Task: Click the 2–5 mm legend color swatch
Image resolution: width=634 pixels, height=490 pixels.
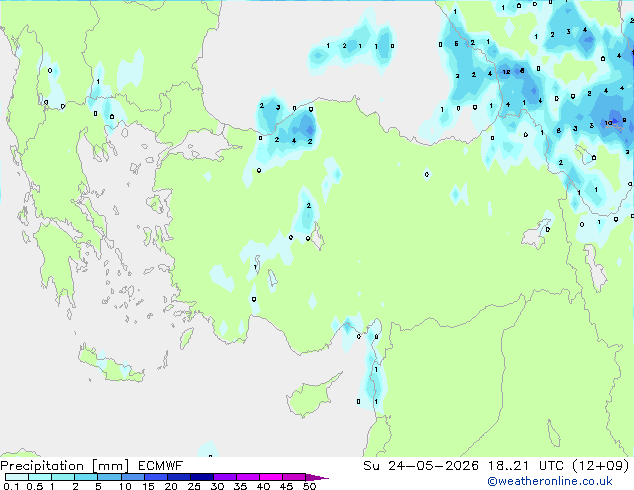Action: 86,477
